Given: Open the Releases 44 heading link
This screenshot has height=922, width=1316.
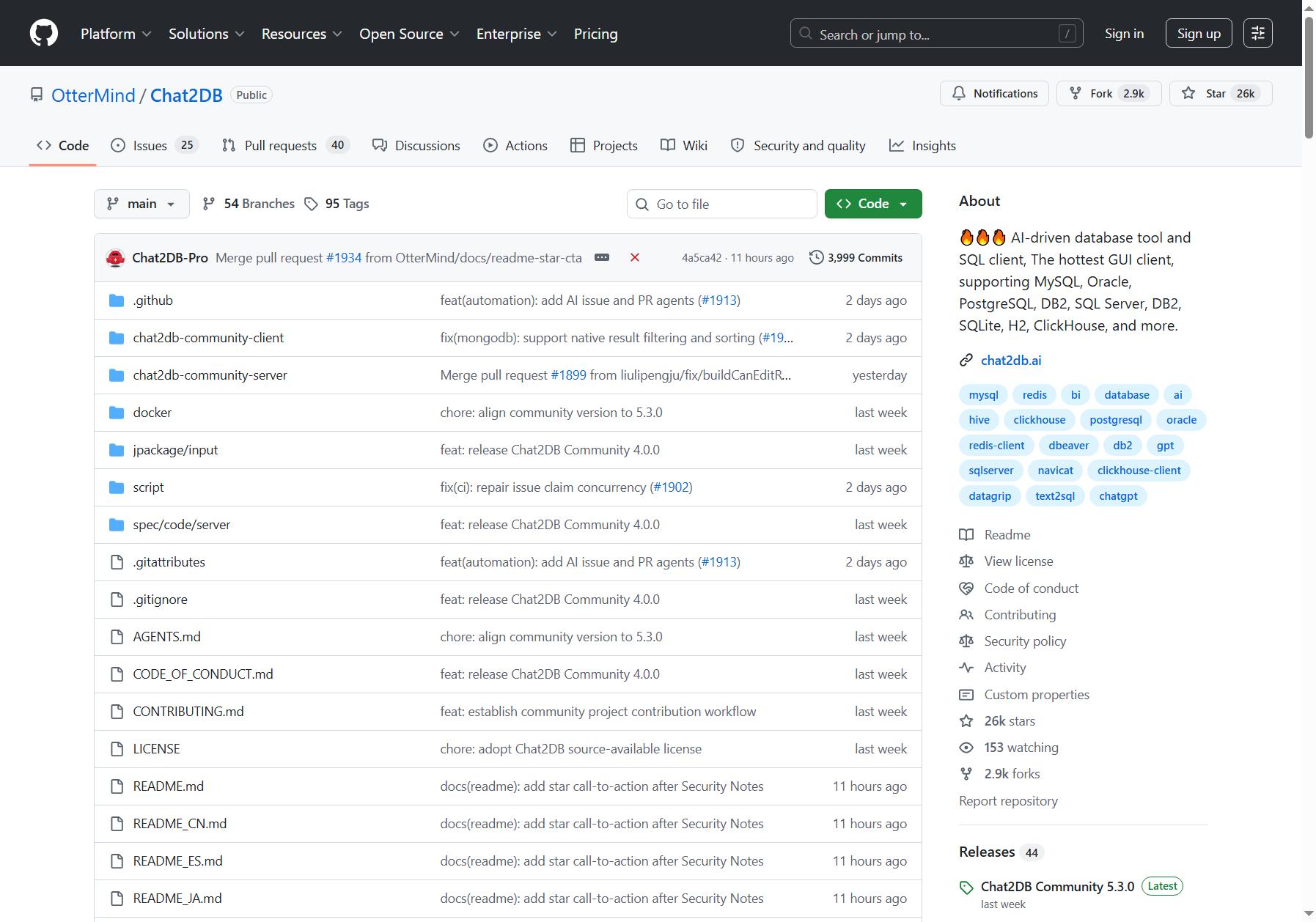Looking at the screenshot, I should (x=1000, y=852).
